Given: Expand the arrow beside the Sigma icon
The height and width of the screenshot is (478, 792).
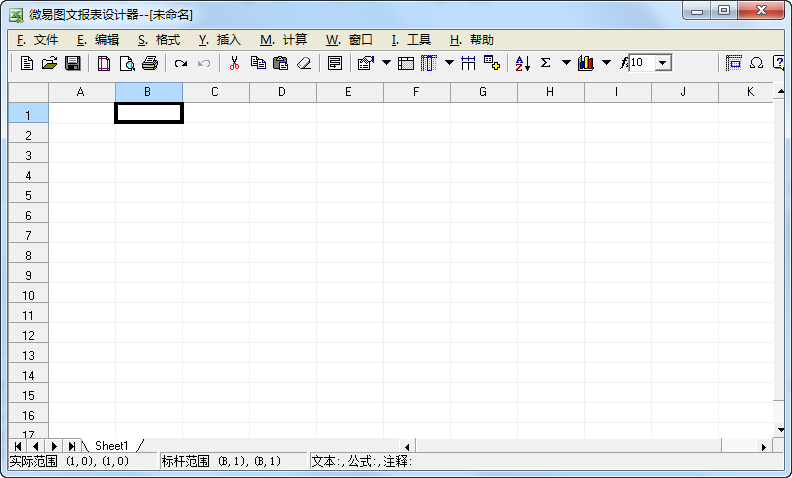Looking at the screenshot, I should click(x=566, y=63).
